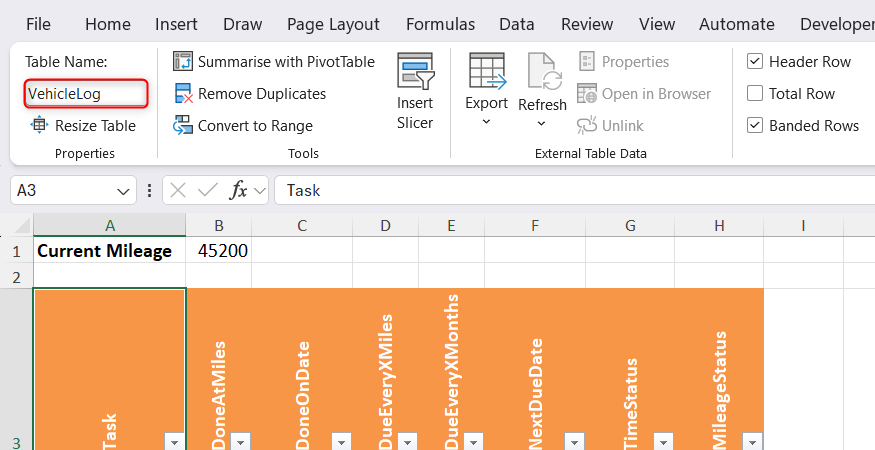Click the Convert to Range icon
This screenshot has height=450, width=875.
pos(182,126)
